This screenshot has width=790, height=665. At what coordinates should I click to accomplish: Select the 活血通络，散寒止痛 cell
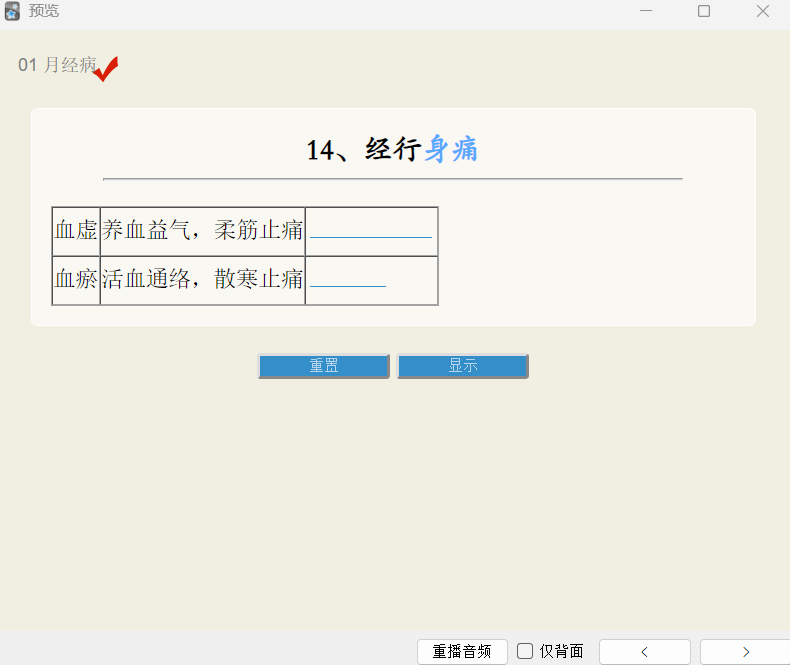coord(203,280)
